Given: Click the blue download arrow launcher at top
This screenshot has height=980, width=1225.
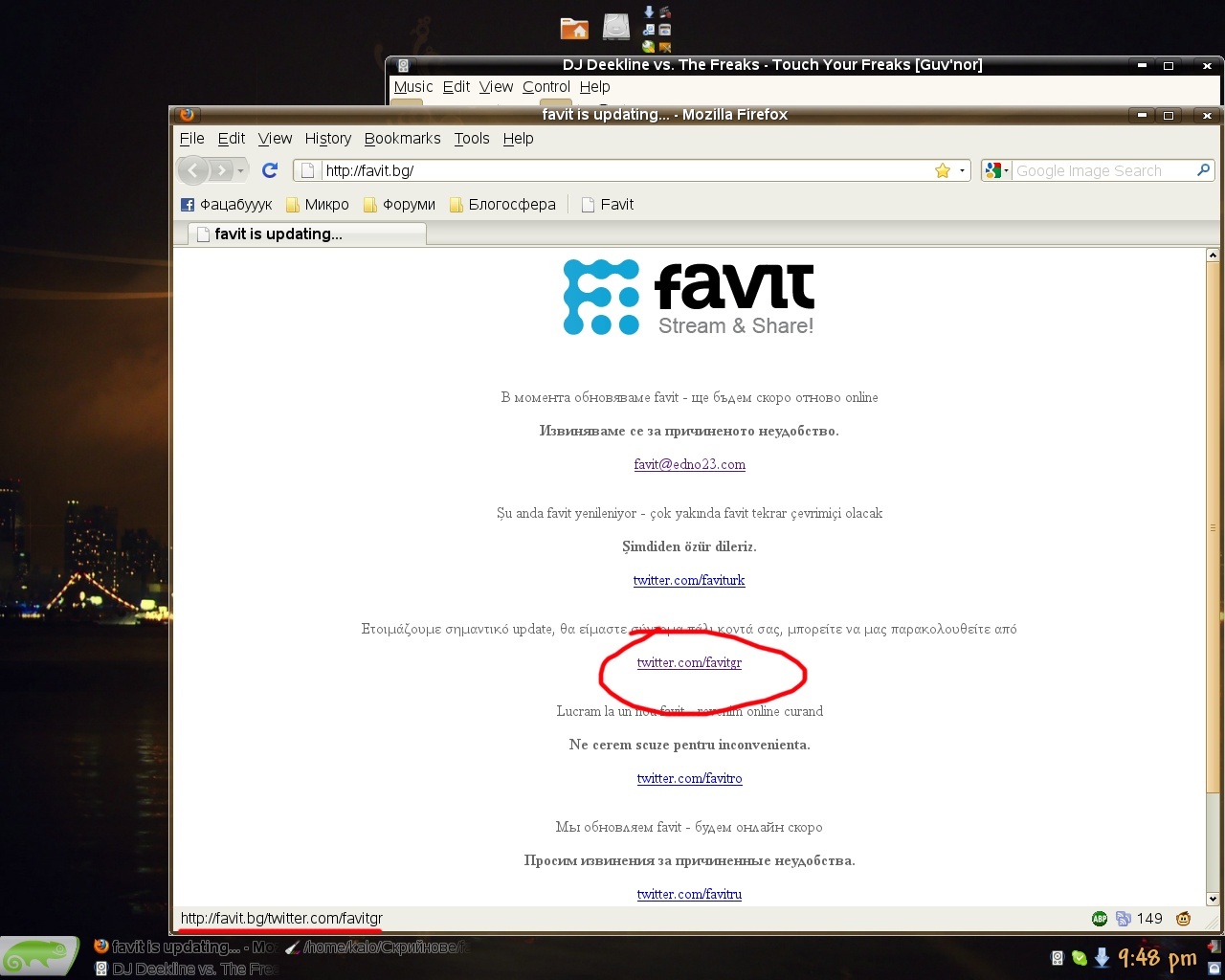Looking at the screenshot, I should 649,11.
